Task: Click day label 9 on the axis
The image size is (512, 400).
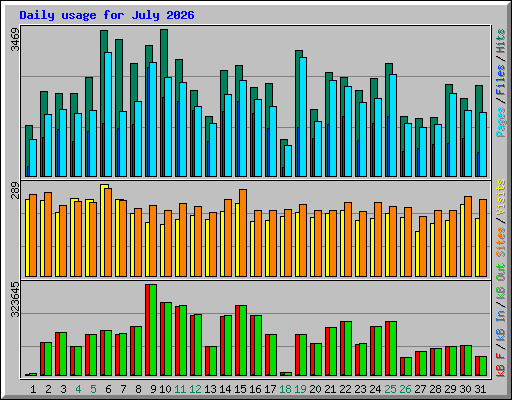Action: click(153, 389)
